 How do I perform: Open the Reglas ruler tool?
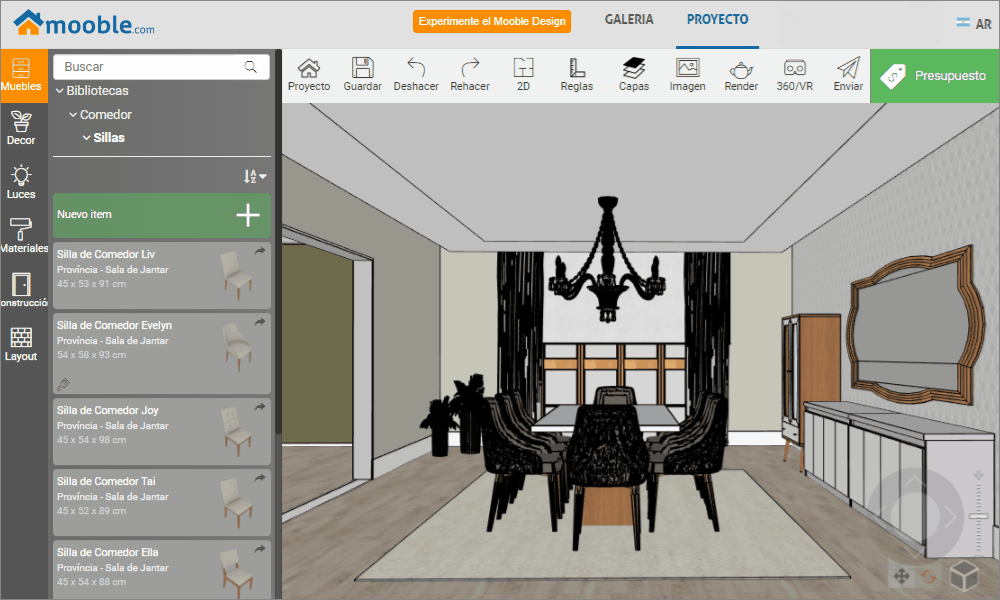click(577, 75)
